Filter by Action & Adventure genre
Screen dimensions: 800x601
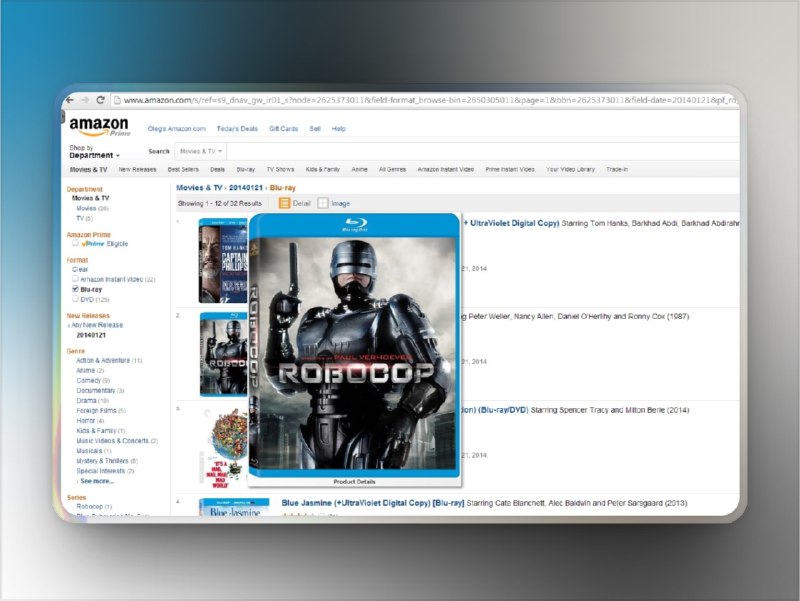tap(104, 360)
